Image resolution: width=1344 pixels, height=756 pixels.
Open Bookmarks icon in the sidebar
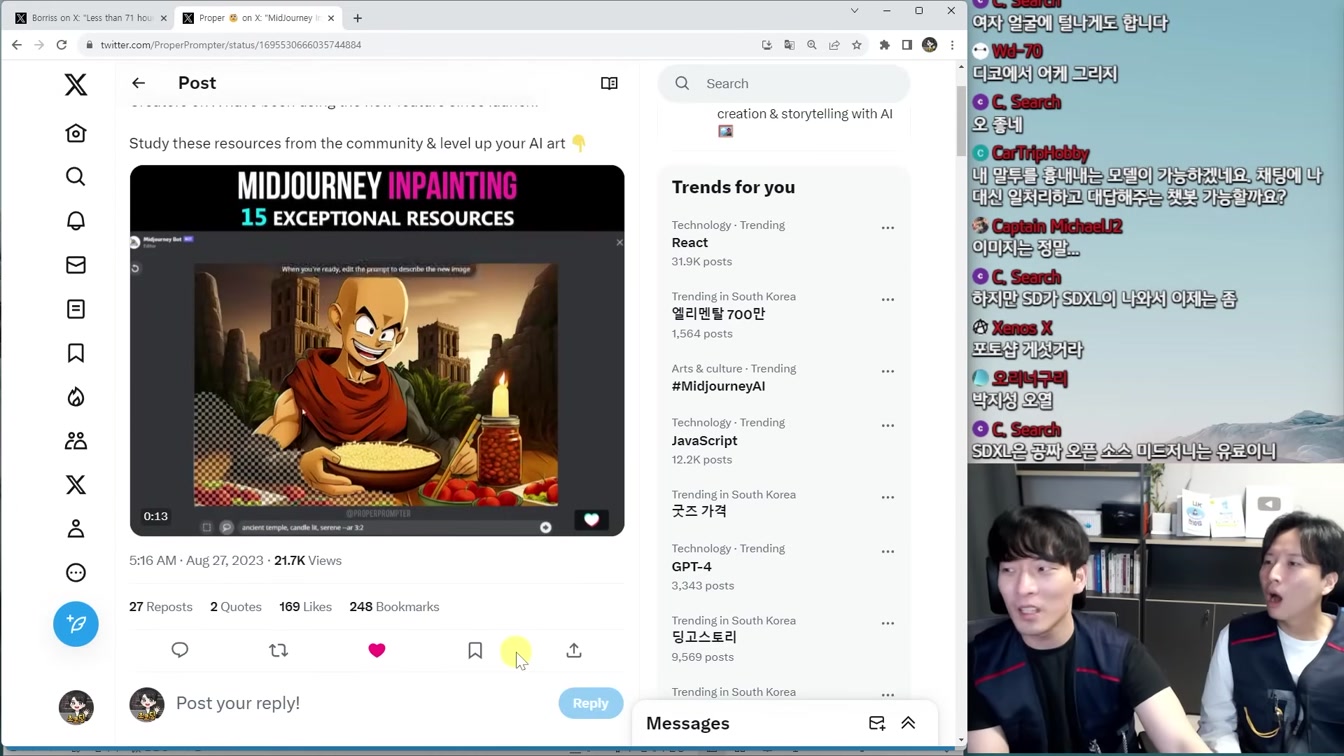[76, 353]
